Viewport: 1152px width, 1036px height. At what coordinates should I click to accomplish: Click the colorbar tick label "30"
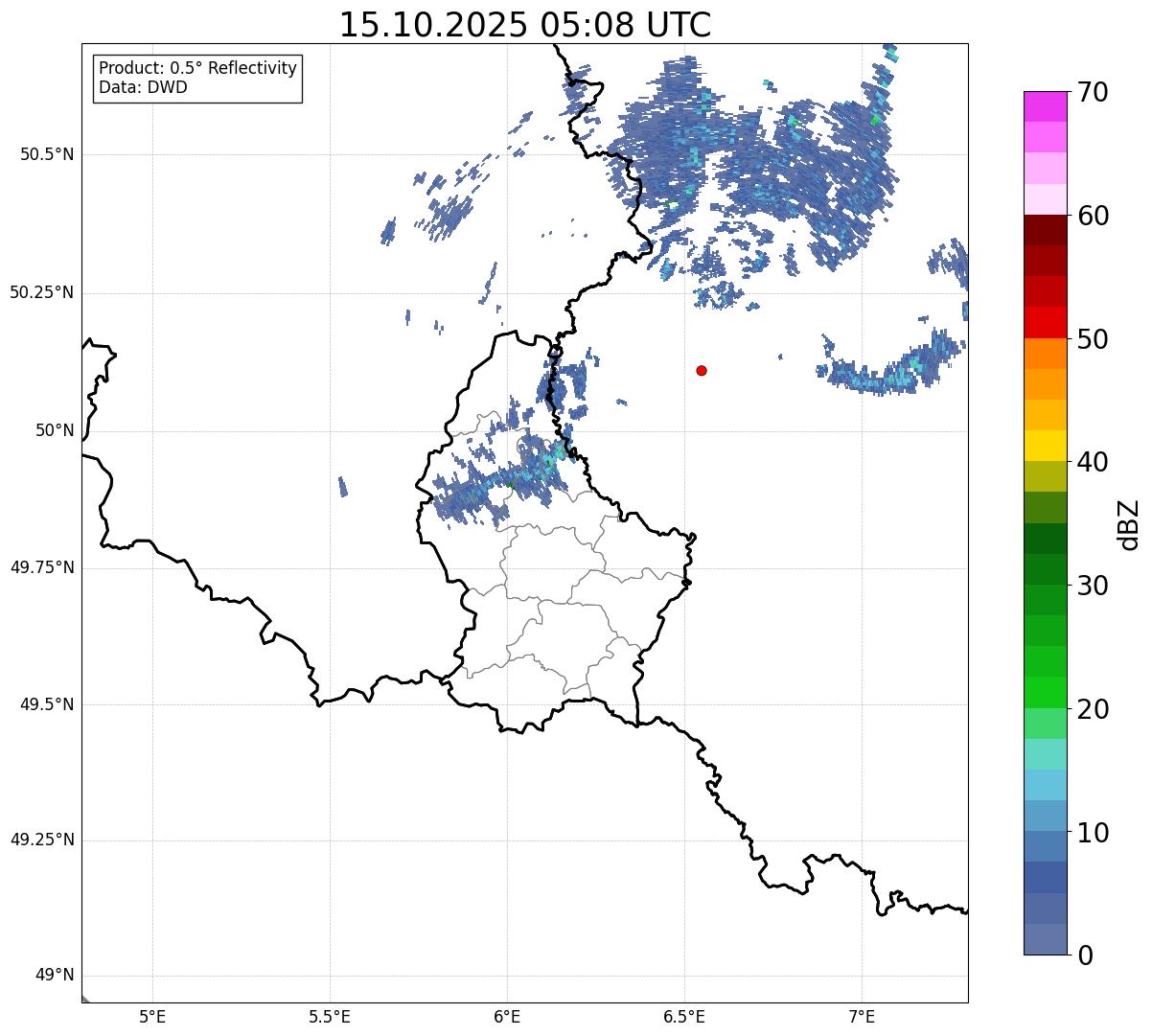point(1093,586)
